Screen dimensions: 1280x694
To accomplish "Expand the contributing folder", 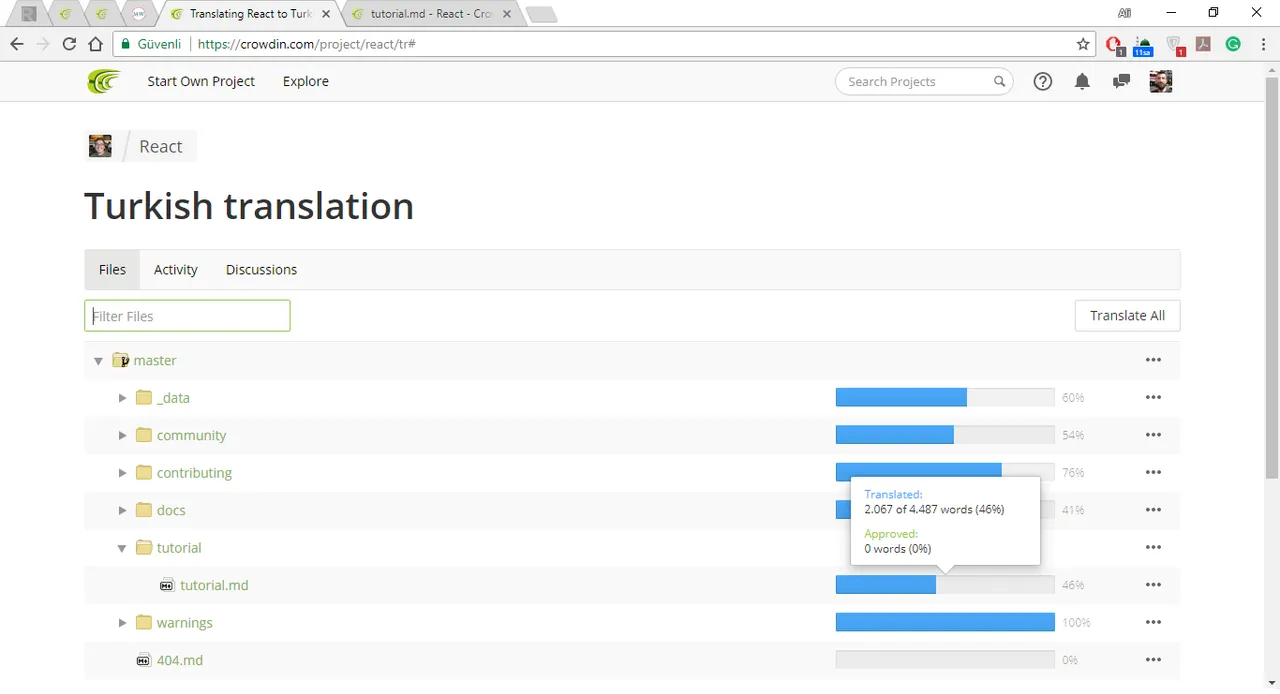I will (x=122, y=473).
